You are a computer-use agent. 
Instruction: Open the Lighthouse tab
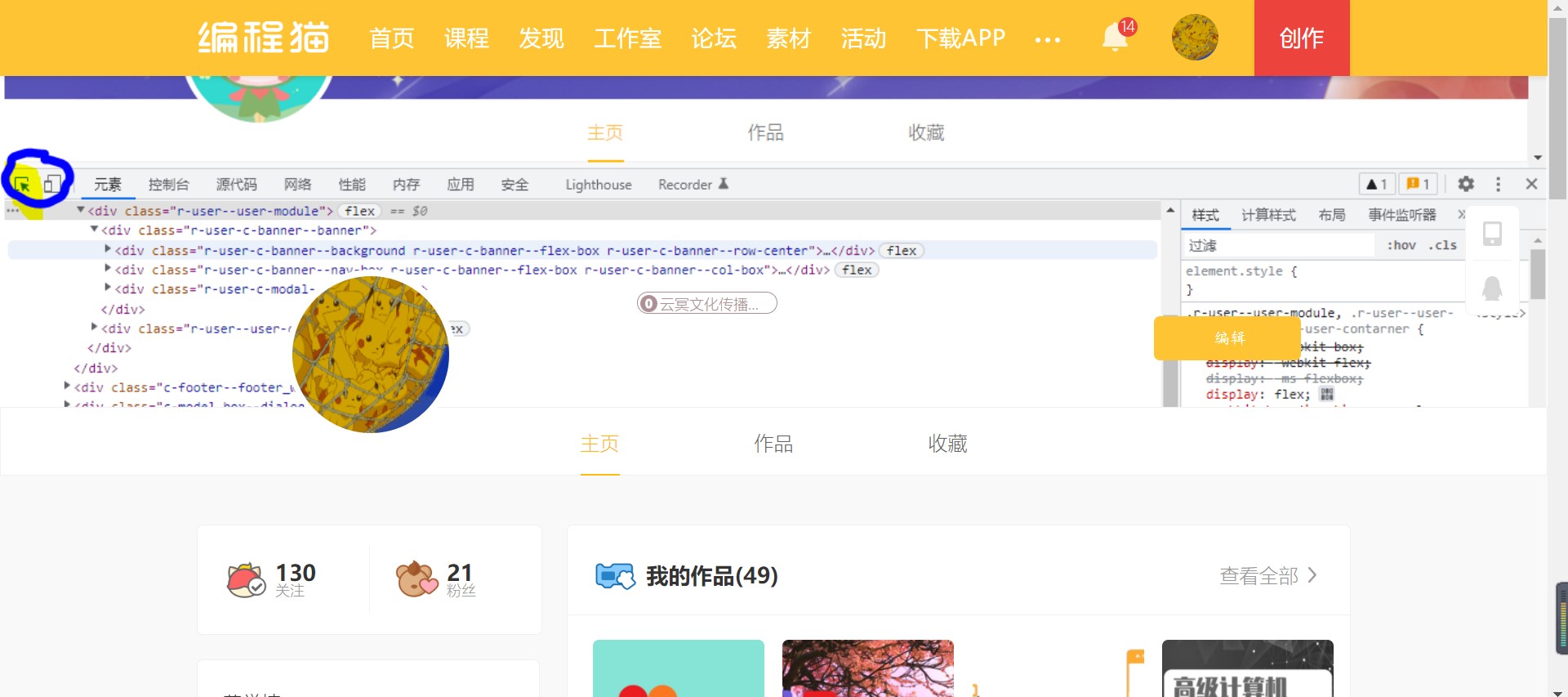point(599,185)
